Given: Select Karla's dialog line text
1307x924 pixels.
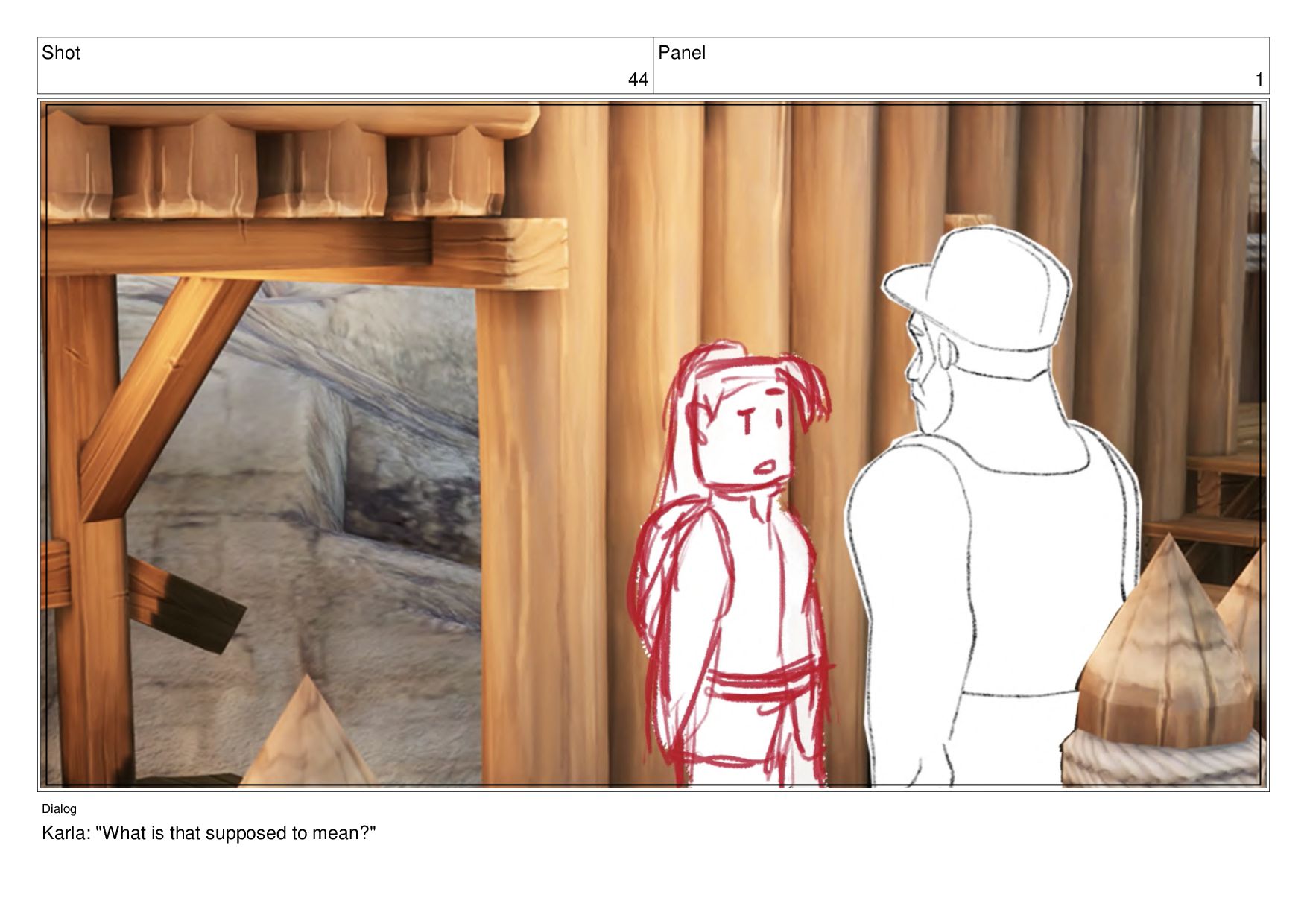Looking at the screenshot, I should (x=209, y=833).
